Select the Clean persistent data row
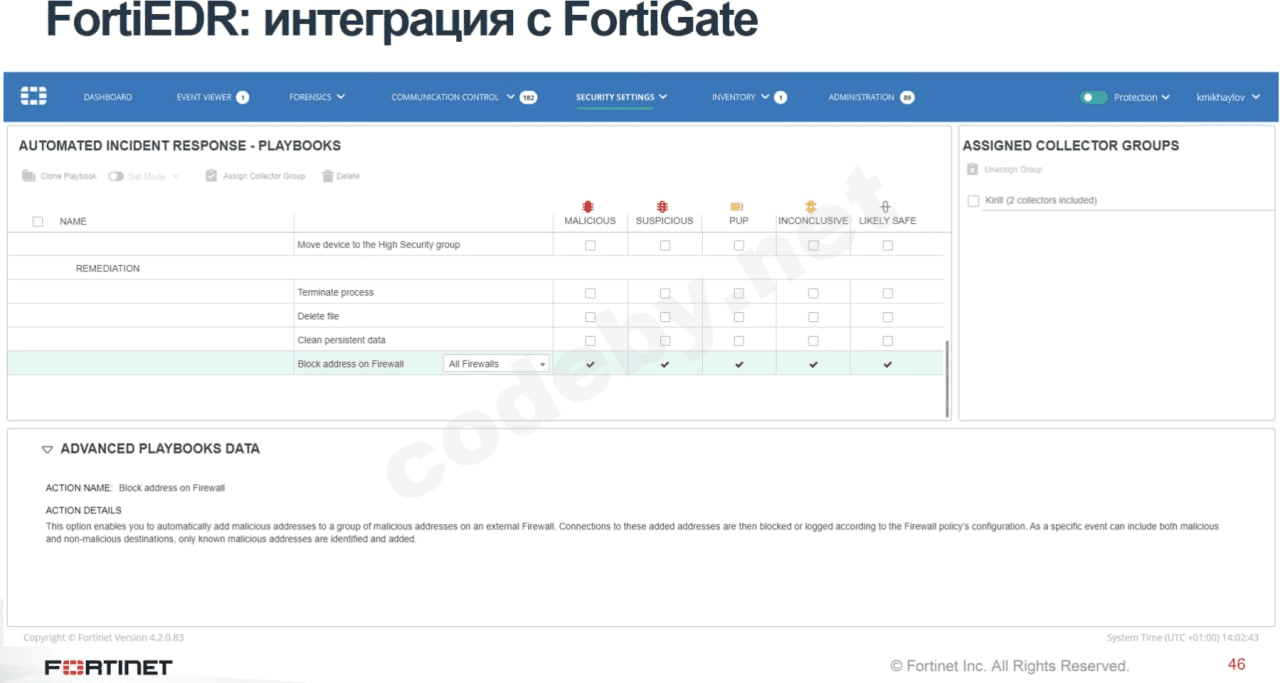The width and height of the screenshot is (1280, 683). coord(475,341)
